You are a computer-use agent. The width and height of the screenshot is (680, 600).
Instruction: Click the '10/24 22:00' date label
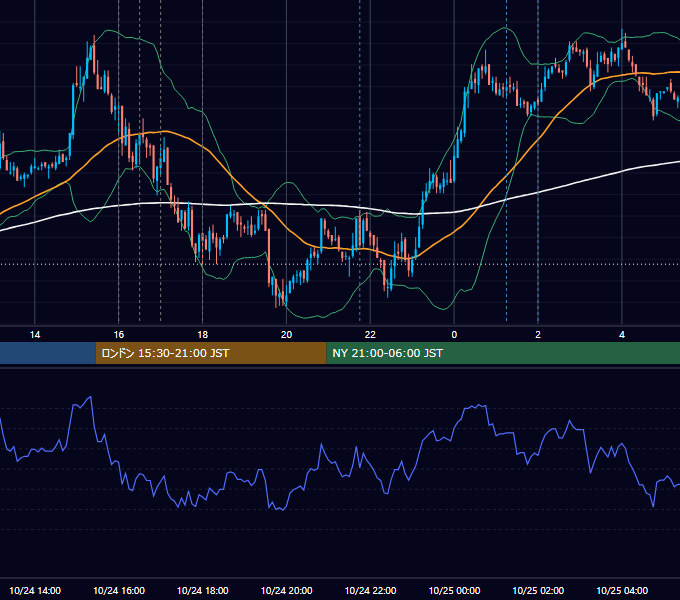370,591
